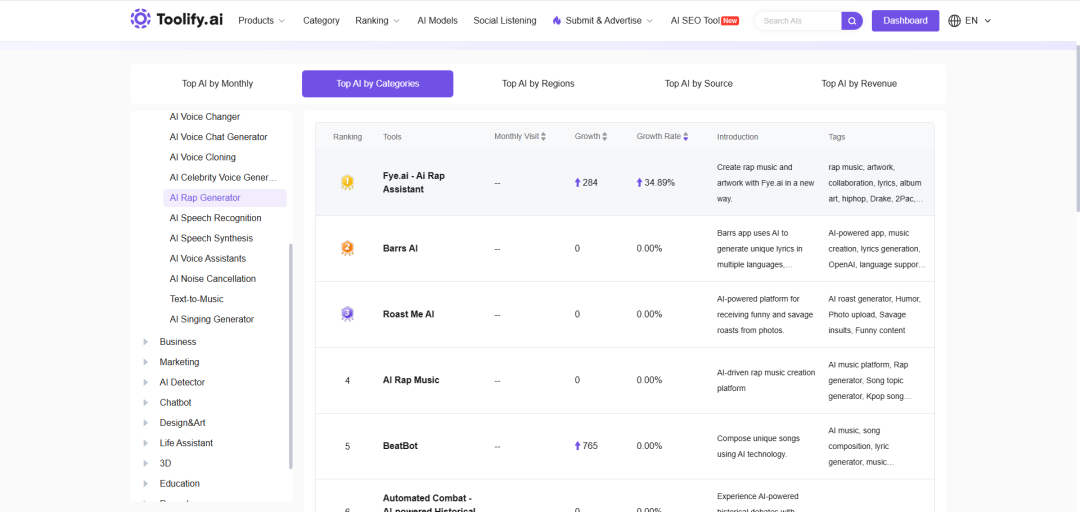Open the Roast Me AI tool
Image resolution: width=1080 pixels, height=512 pixels.
point(408,314)
